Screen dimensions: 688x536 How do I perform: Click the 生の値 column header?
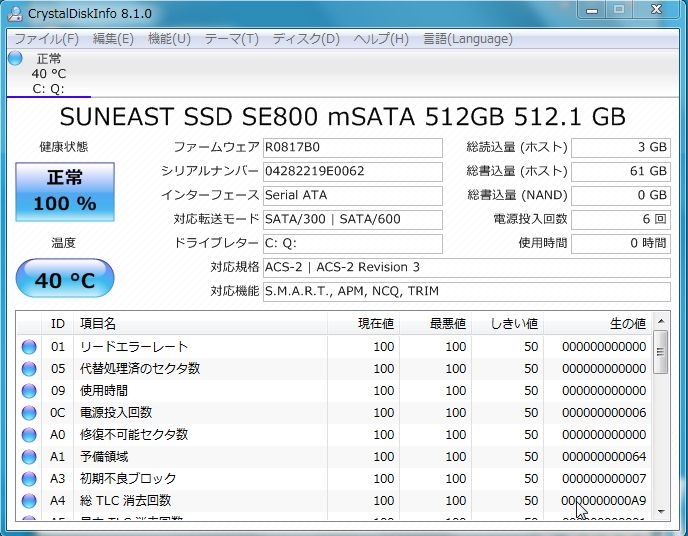(x=598, y=324)
